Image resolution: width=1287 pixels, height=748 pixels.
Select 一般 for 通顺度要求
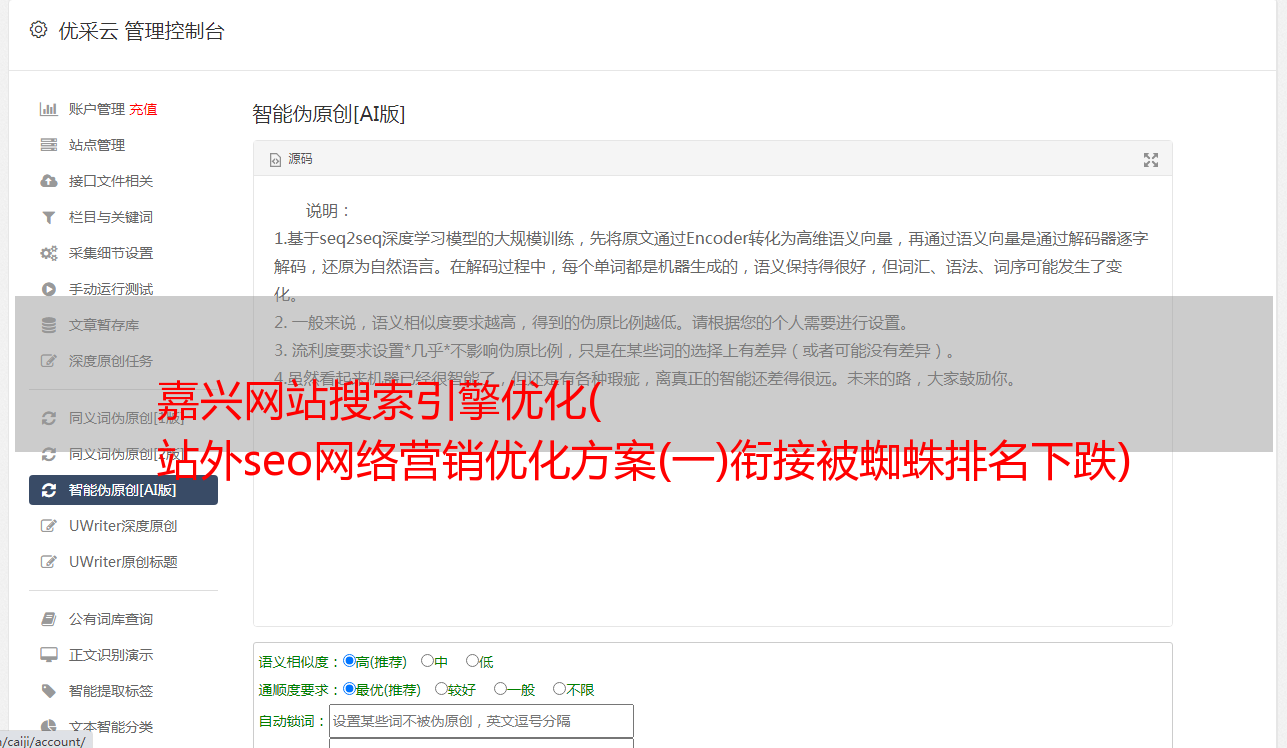(499, 689)
